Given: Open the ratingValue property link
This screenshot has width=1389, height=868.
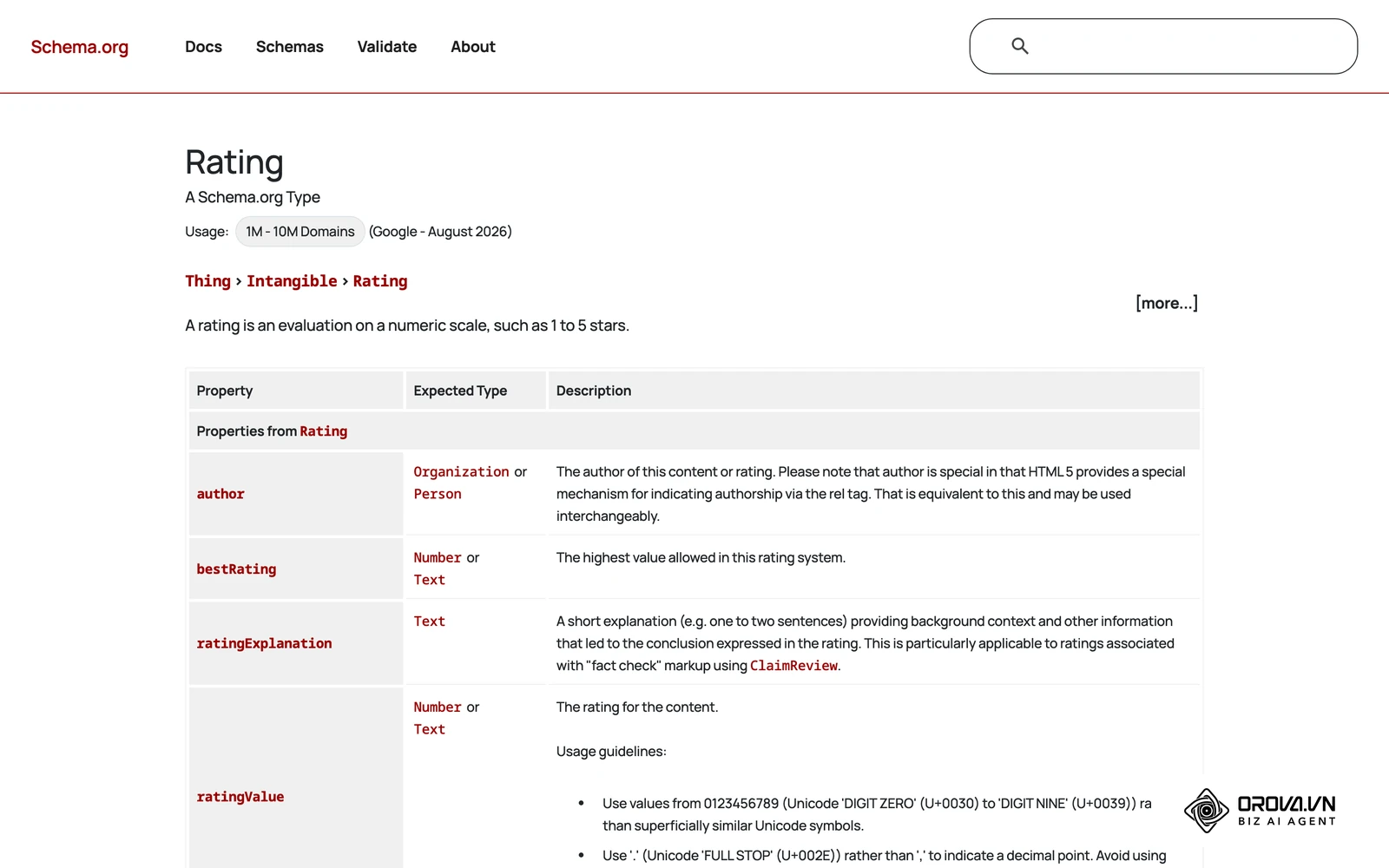Looking at the screenshot, I should point(240,797).
